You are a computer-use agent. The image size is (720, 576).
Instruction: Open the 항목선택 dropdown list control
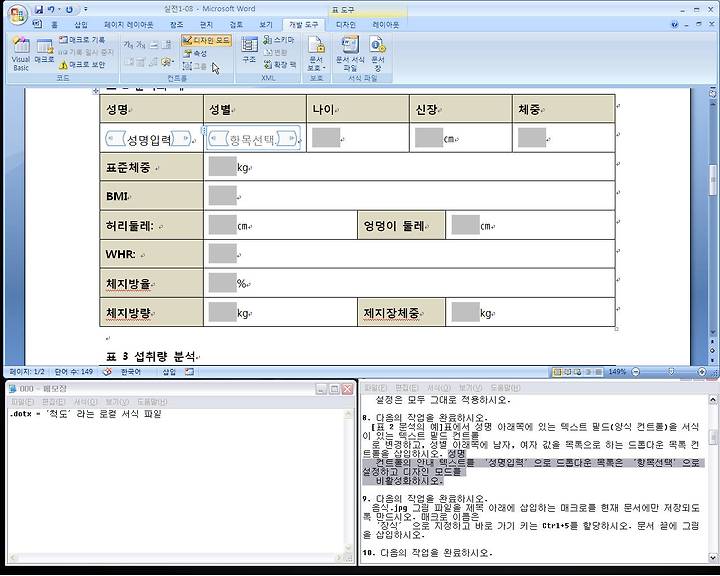[253, 138]
